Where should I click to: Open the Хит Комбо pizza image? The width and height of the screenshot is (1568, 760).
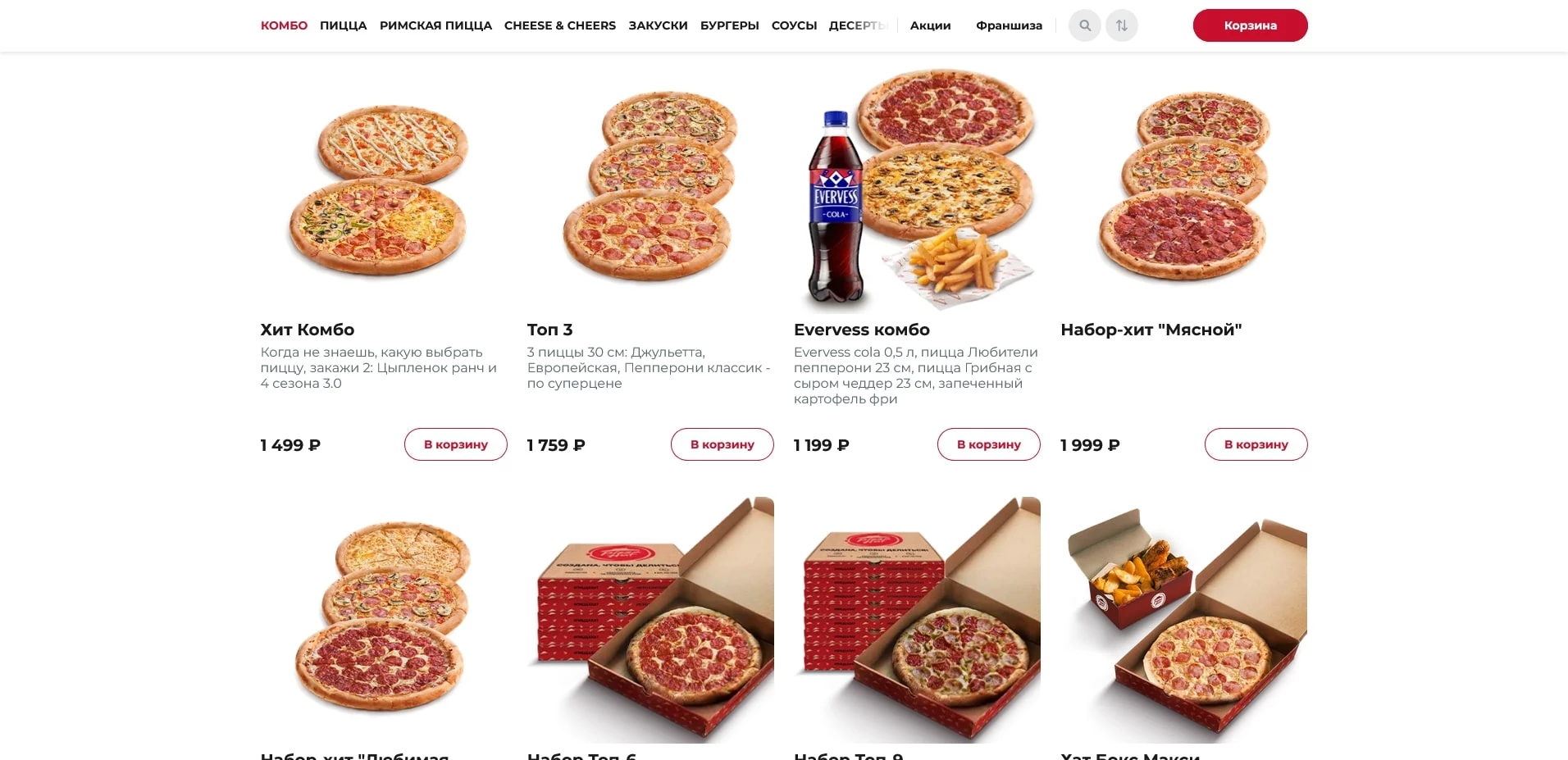[379, 190]
